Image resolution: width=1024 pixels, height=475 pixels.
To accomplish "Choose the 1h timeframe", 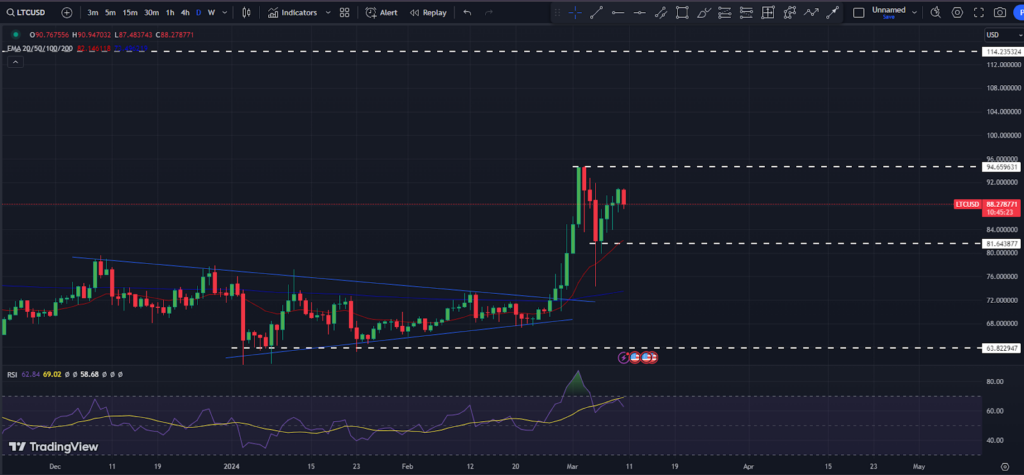I will (x=170, y=12).
